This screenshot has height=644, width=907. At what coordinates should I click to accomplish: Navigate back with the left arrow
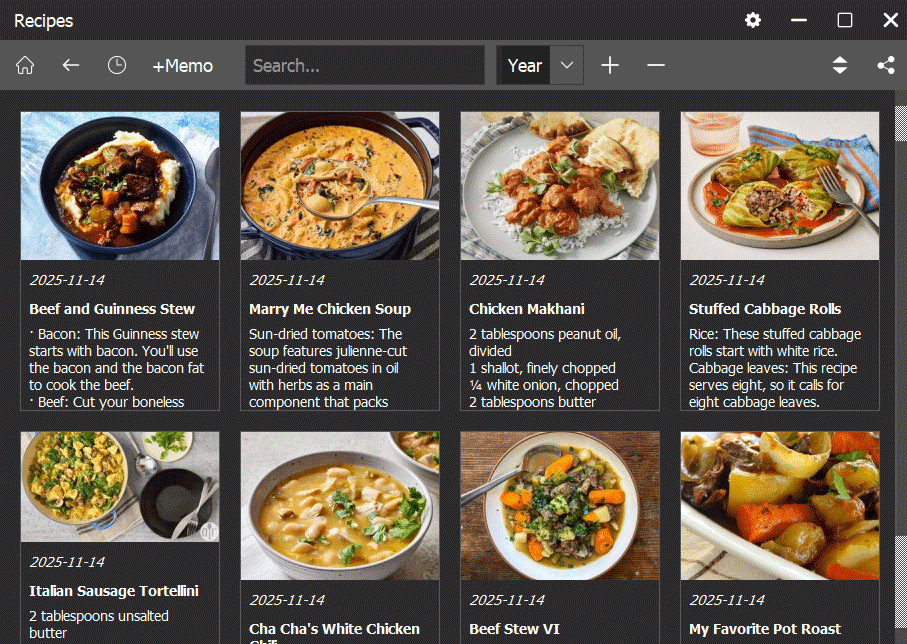point(70,66)
